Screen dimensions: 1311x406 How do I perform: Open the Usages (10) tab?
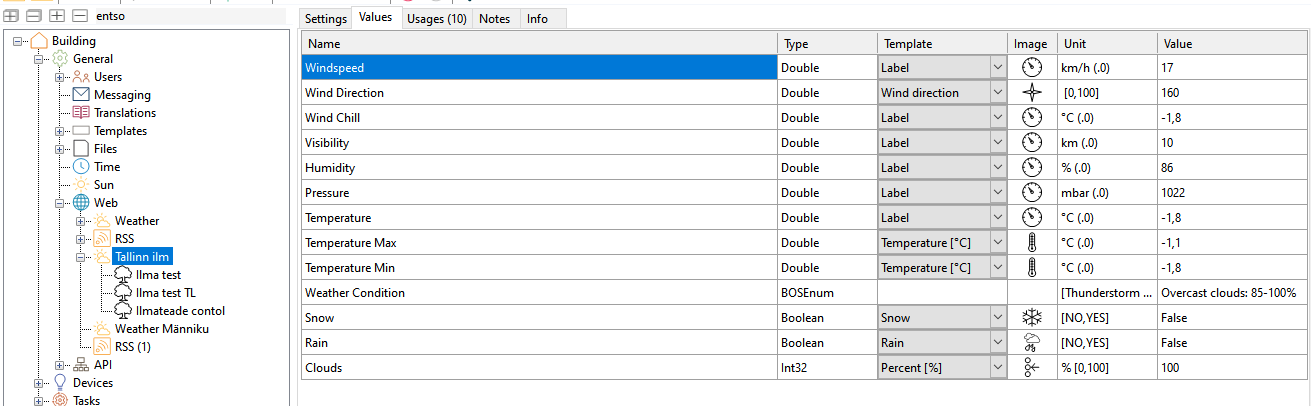tap(436, 19)
